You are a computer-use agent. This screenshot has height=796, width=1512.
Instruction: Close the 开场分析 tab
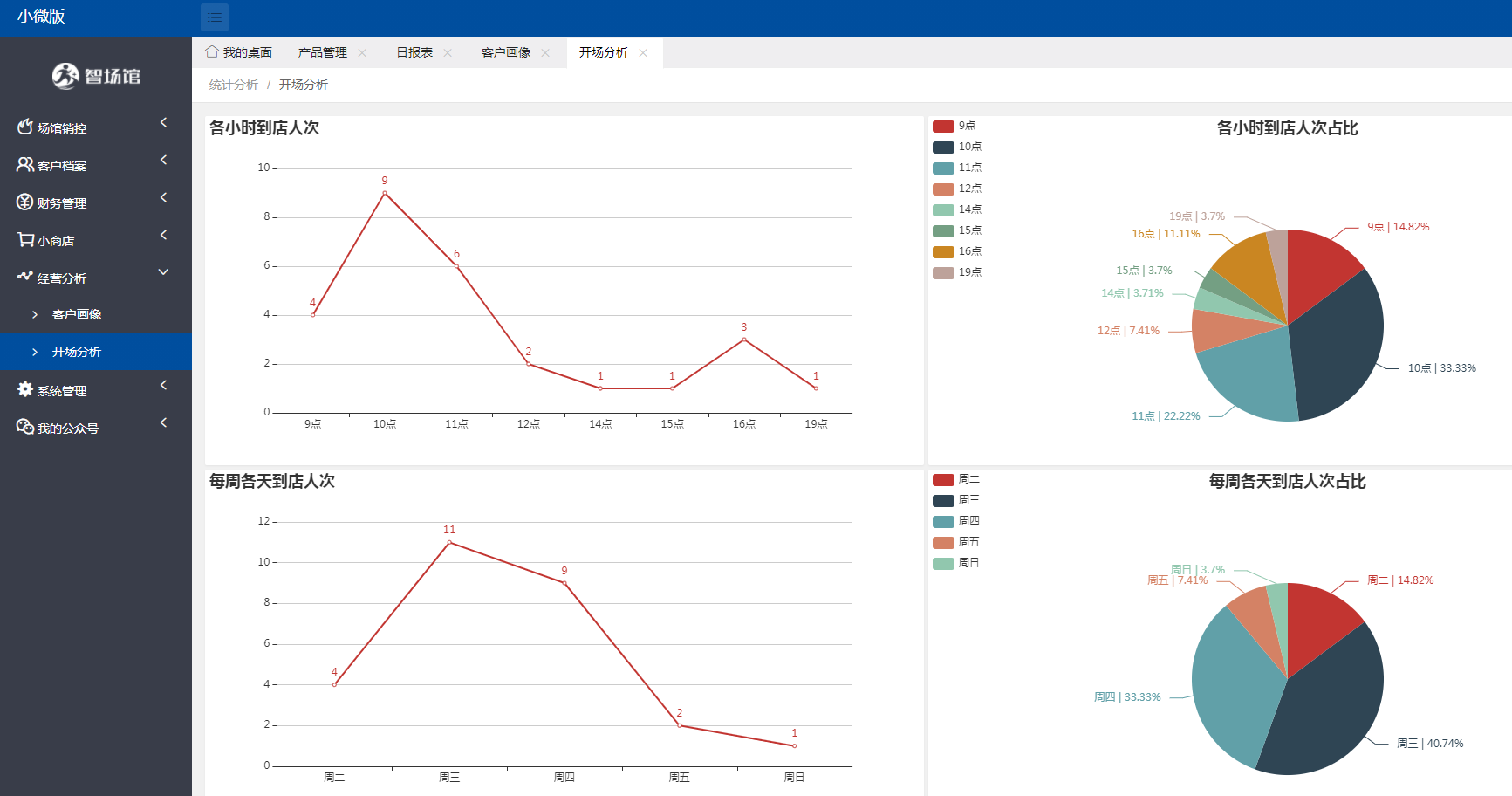643,53
